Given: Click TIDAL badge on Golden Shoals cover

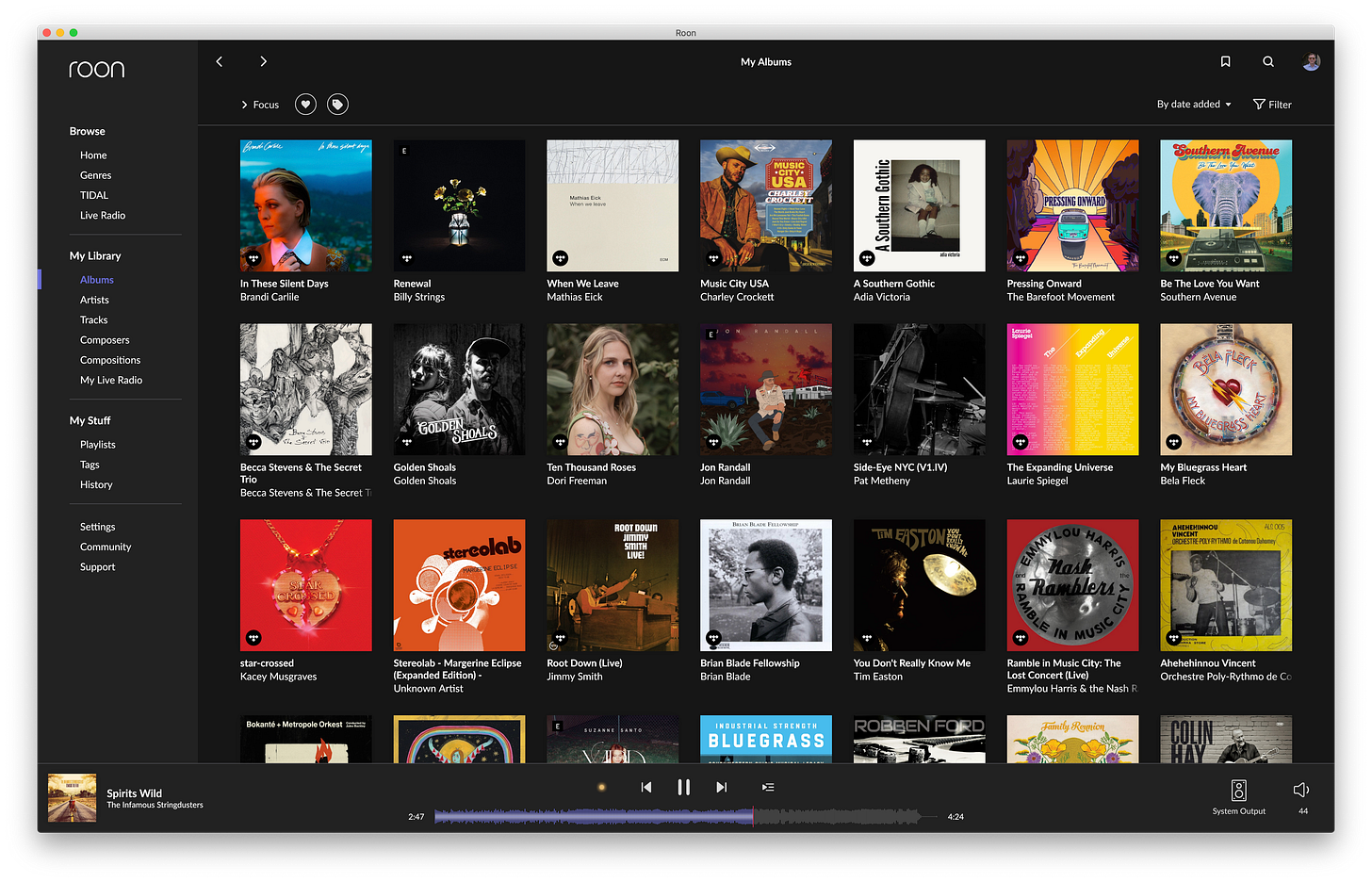Looking at the screenshot, I should coord(407,442).
